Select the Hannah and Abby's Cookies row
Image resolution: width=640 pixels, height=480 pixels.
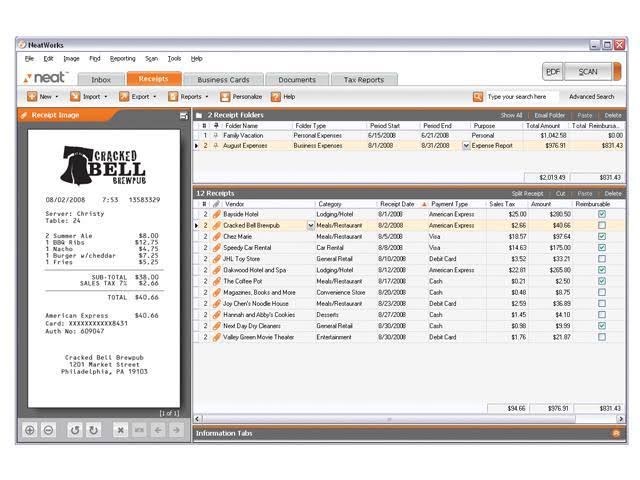point(409,315)
